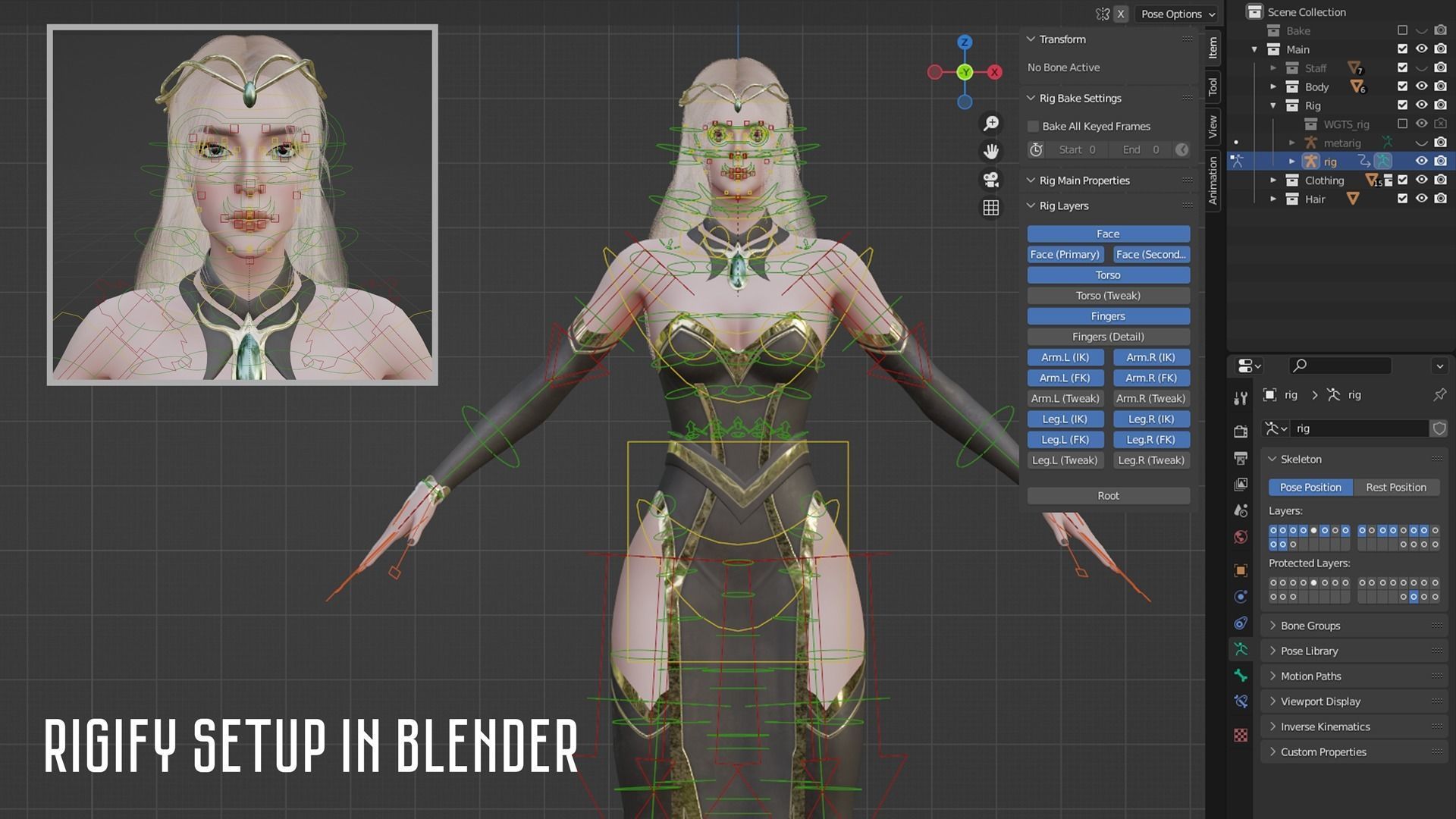Toggle the Arm.L (IK) rig layer
Screen dimensions: 1456x819
(x=1065, y=357)
